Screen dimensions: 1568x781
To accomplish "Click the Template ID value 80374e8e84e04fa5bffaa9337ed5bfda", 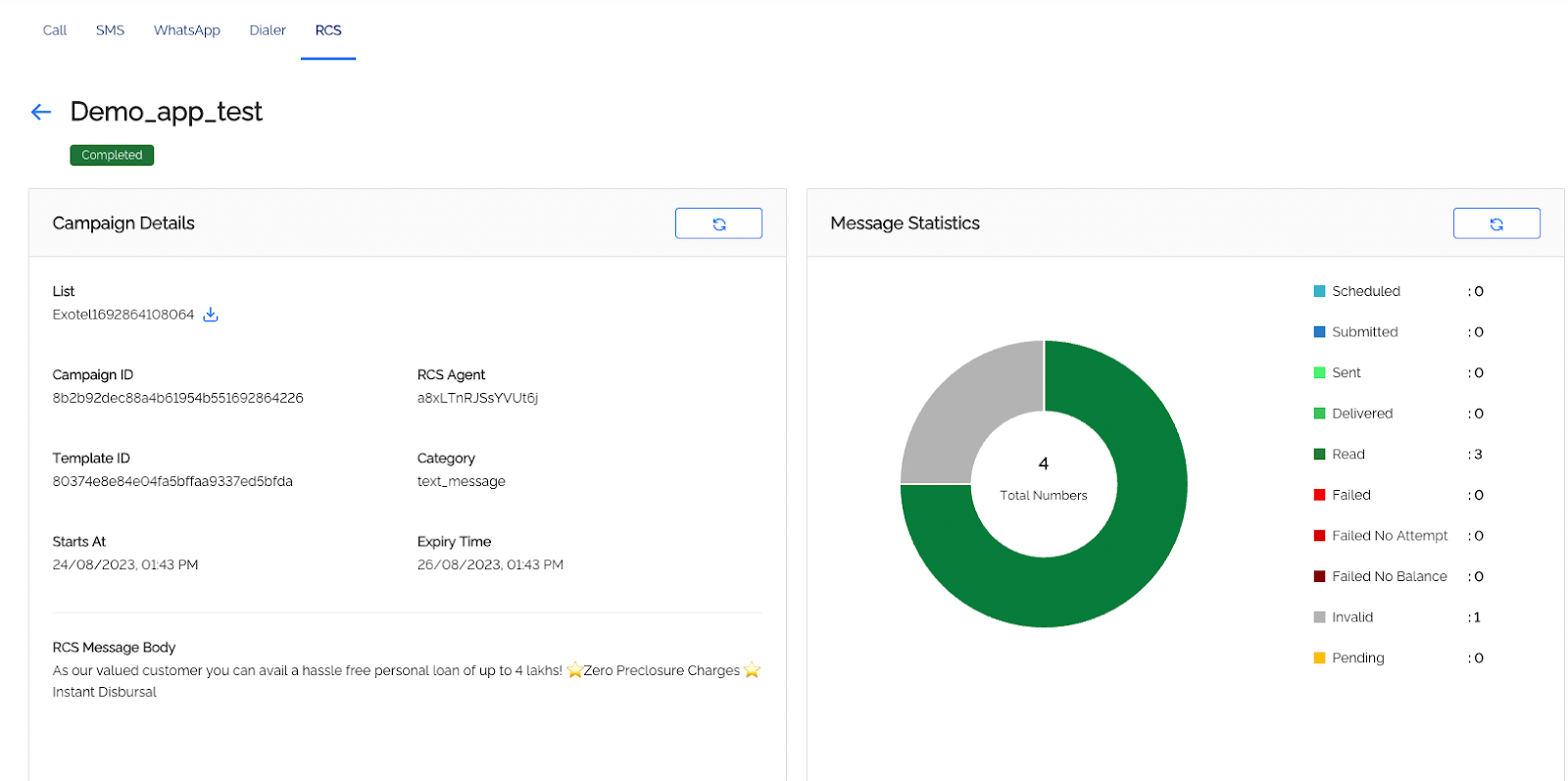I will pyautogui.click(x=172, y=481).
